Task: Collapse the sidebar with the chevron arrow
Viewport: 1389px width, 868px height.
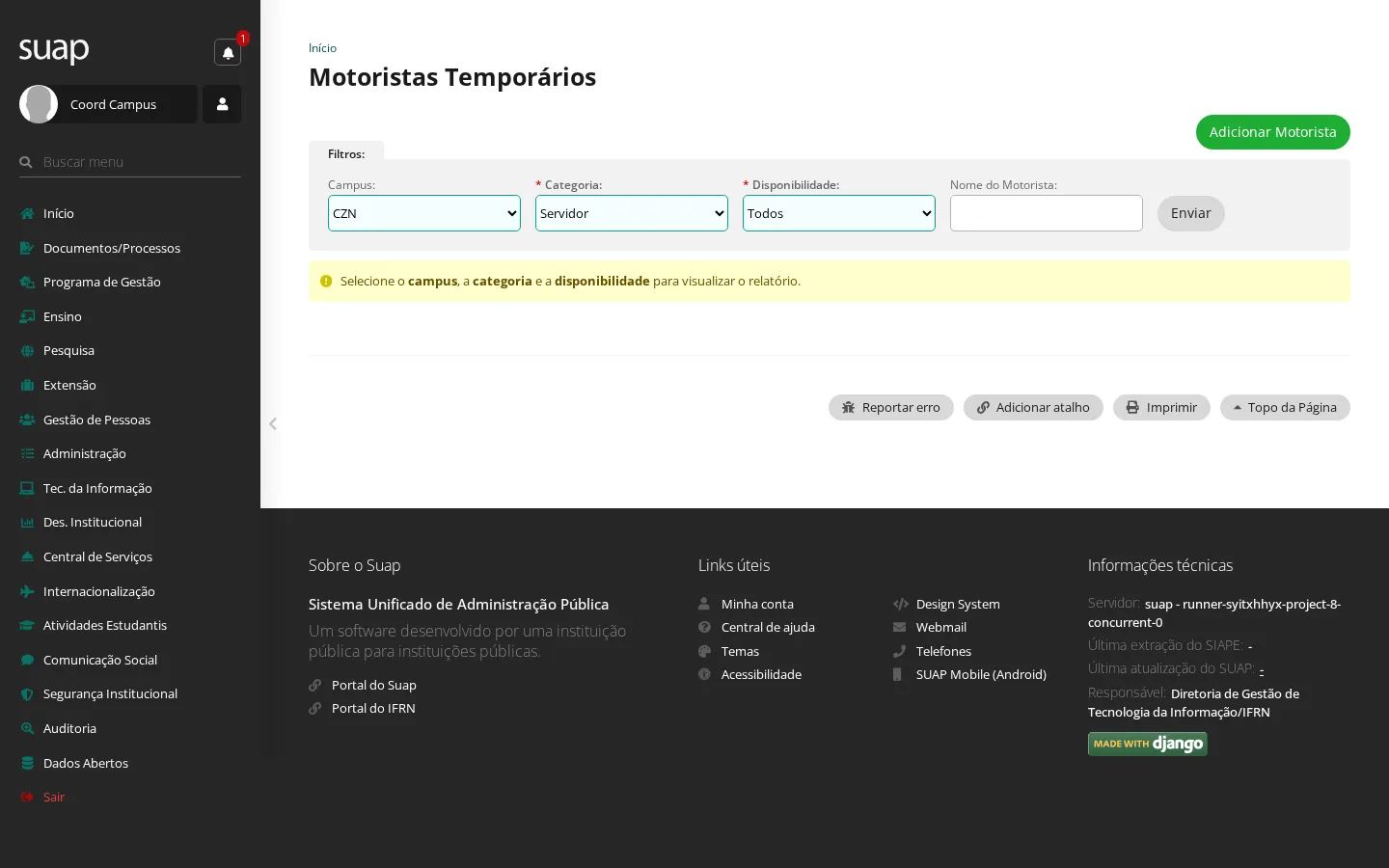Action: point(273,423)
